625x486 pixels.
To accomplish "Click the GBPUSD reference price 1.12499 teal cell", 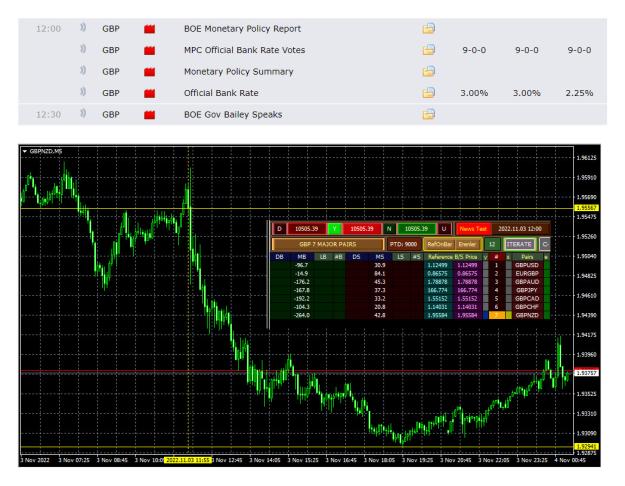I will tap(437, 265).
